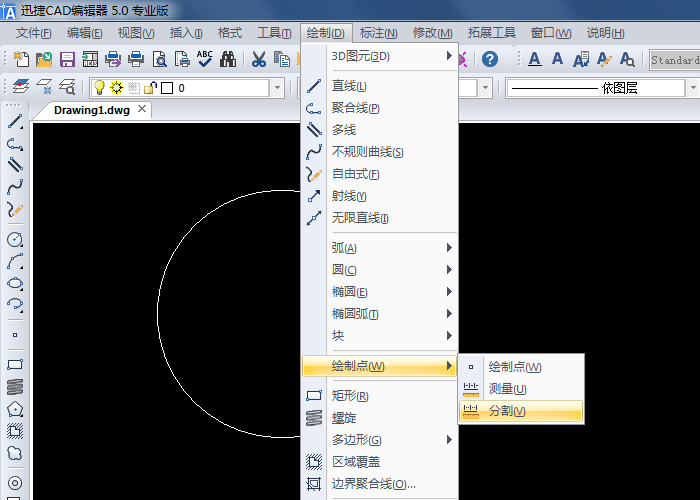The width and height of the screenshot is (700, 500).
Task: Click the underlined A text style icon
Action: click(534, 59)
